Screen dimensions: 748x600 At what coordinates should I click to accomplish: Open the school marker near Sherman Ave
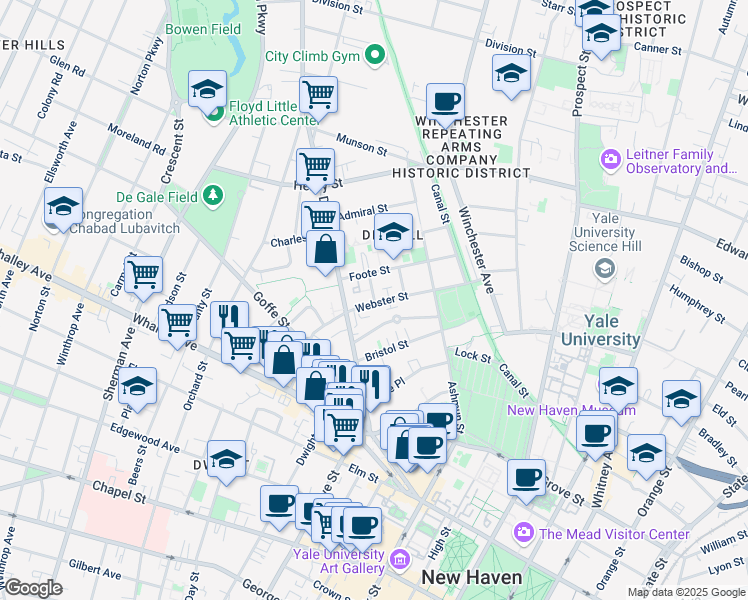(x=137, y=387)
